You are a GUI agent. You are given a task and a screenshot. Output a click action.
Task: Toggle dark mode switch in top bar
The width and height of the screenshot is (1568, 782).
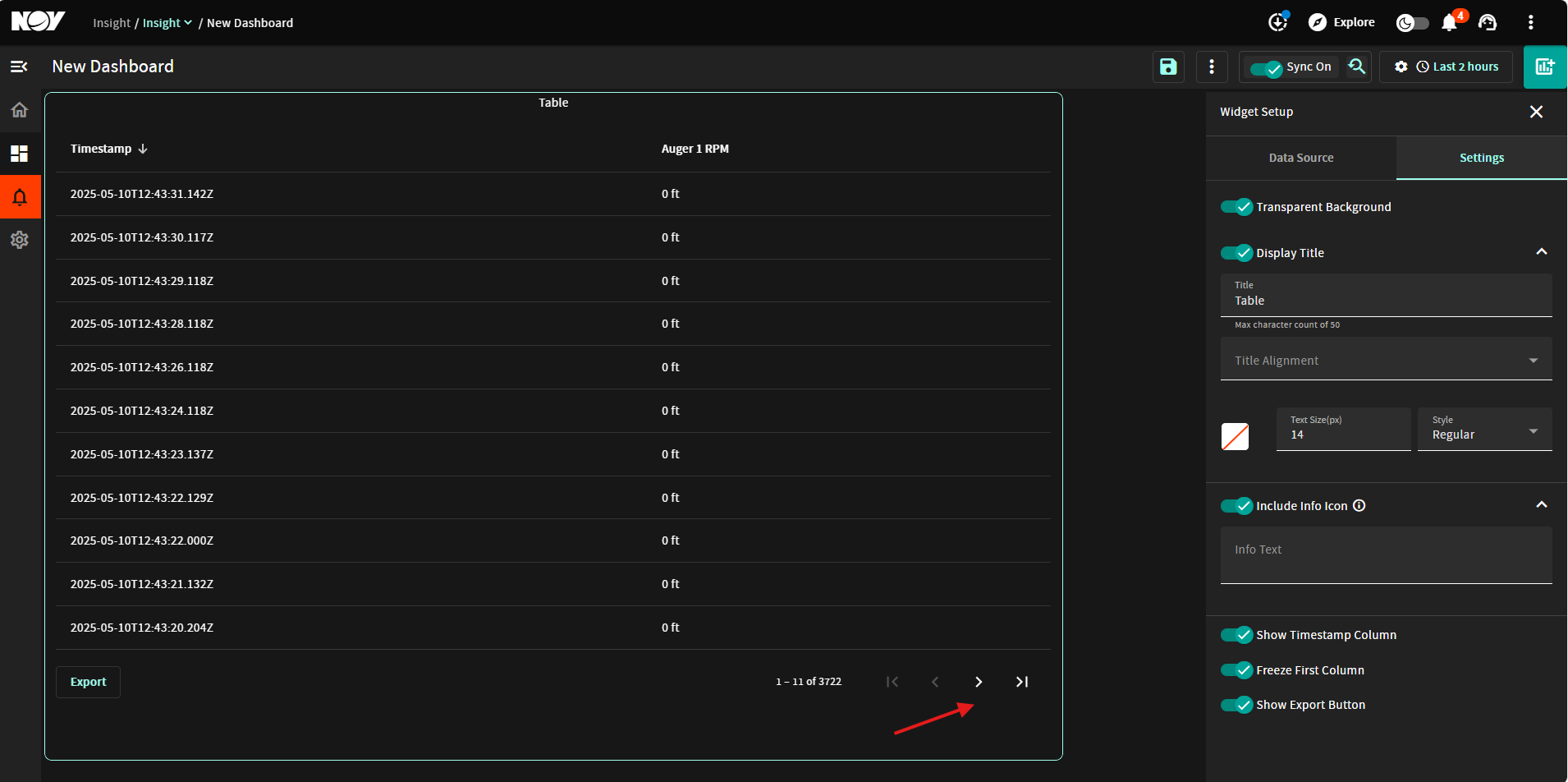pyautogui.click(x=1413, y=23)
